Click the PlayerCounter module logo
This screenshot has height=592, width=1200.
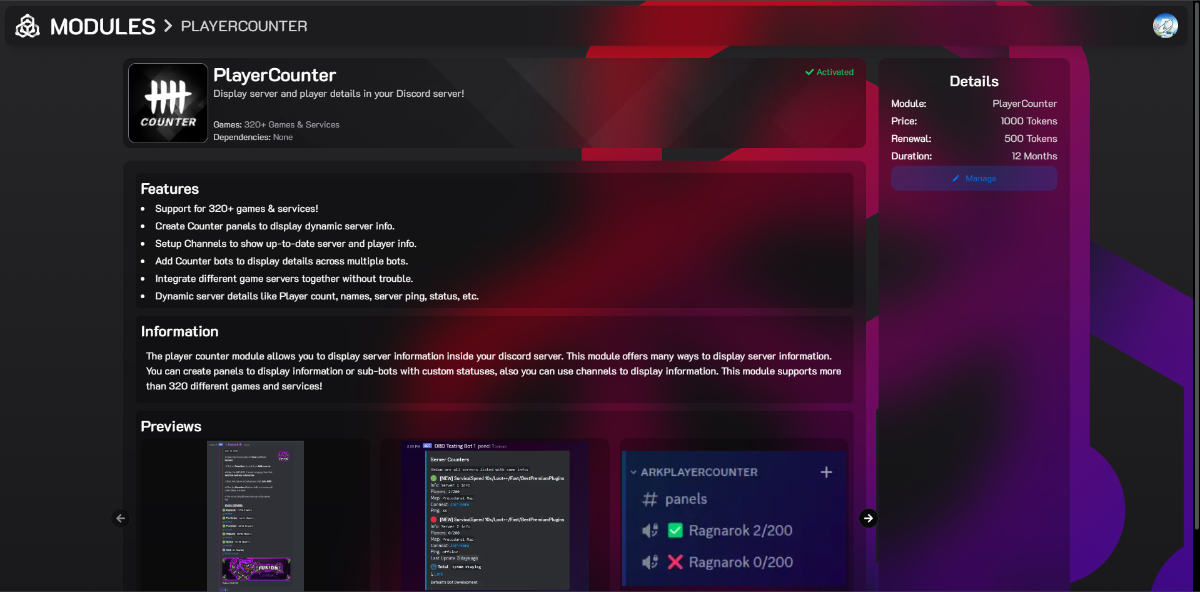[x=168, y=103]
